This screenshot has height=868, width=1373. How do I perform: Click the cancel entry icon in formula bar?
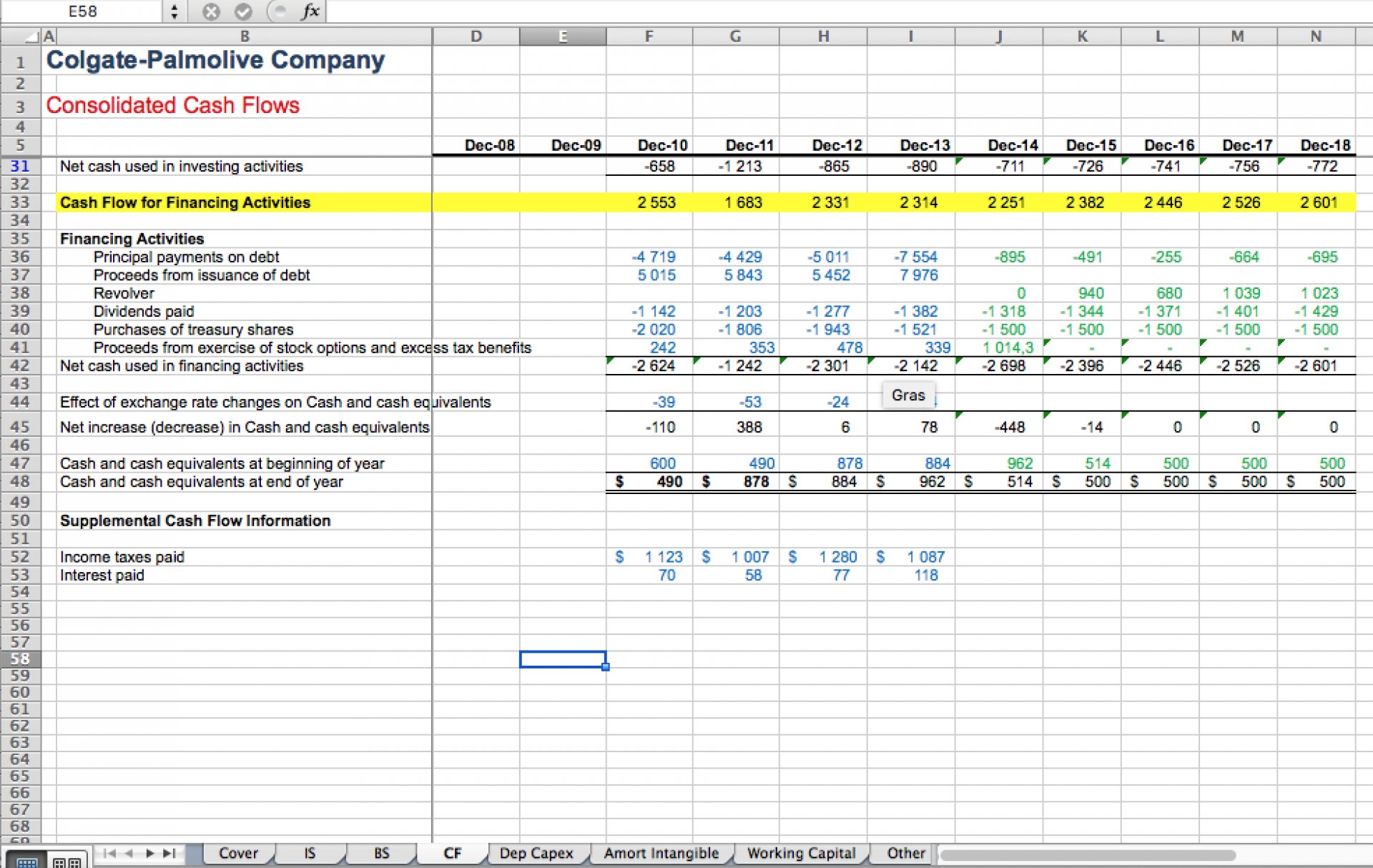210,11
